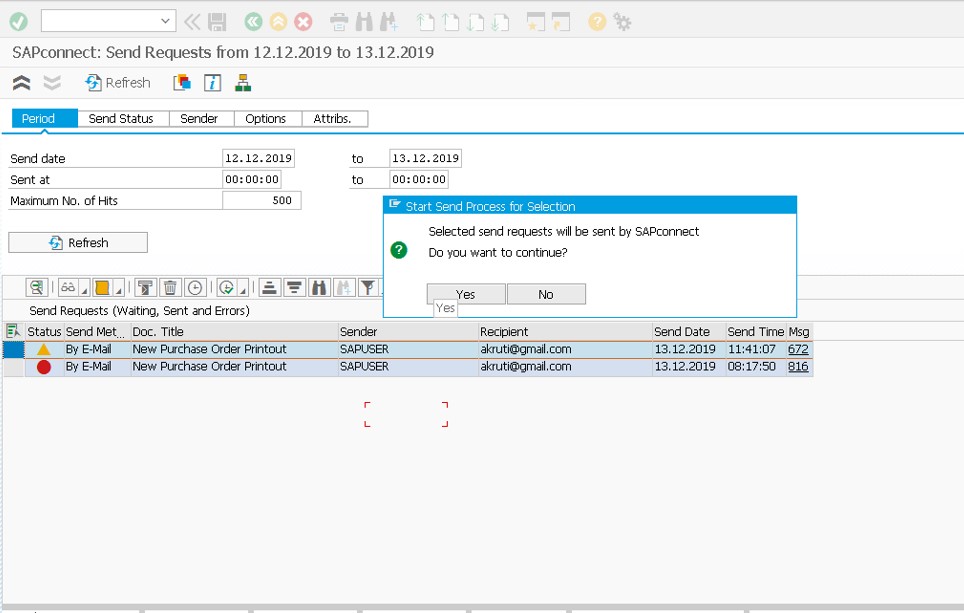
Task: Click the Recipient column header
Action: 565,331
